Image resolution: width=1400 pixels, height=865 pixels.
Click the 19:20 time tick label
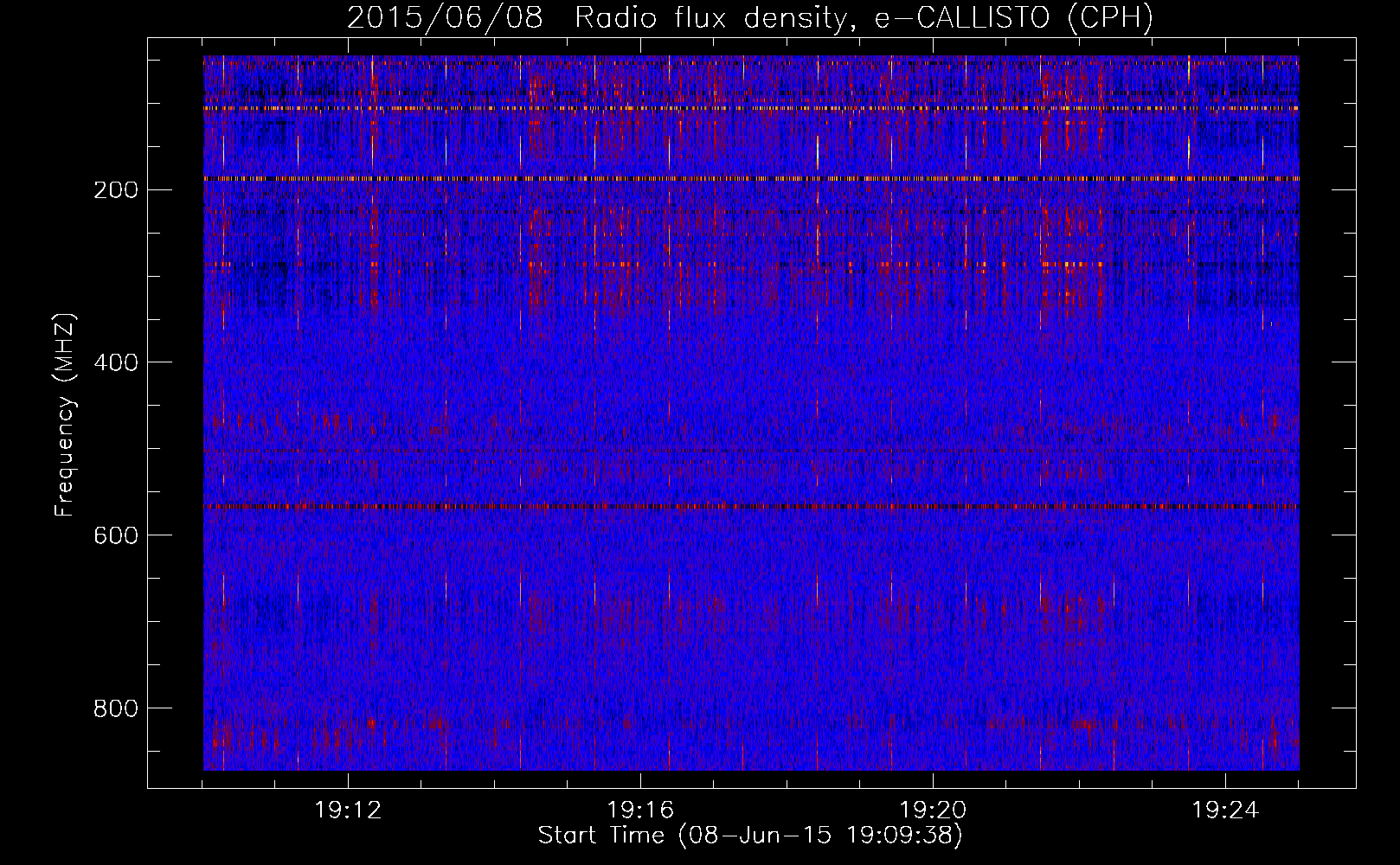[933, 811]
